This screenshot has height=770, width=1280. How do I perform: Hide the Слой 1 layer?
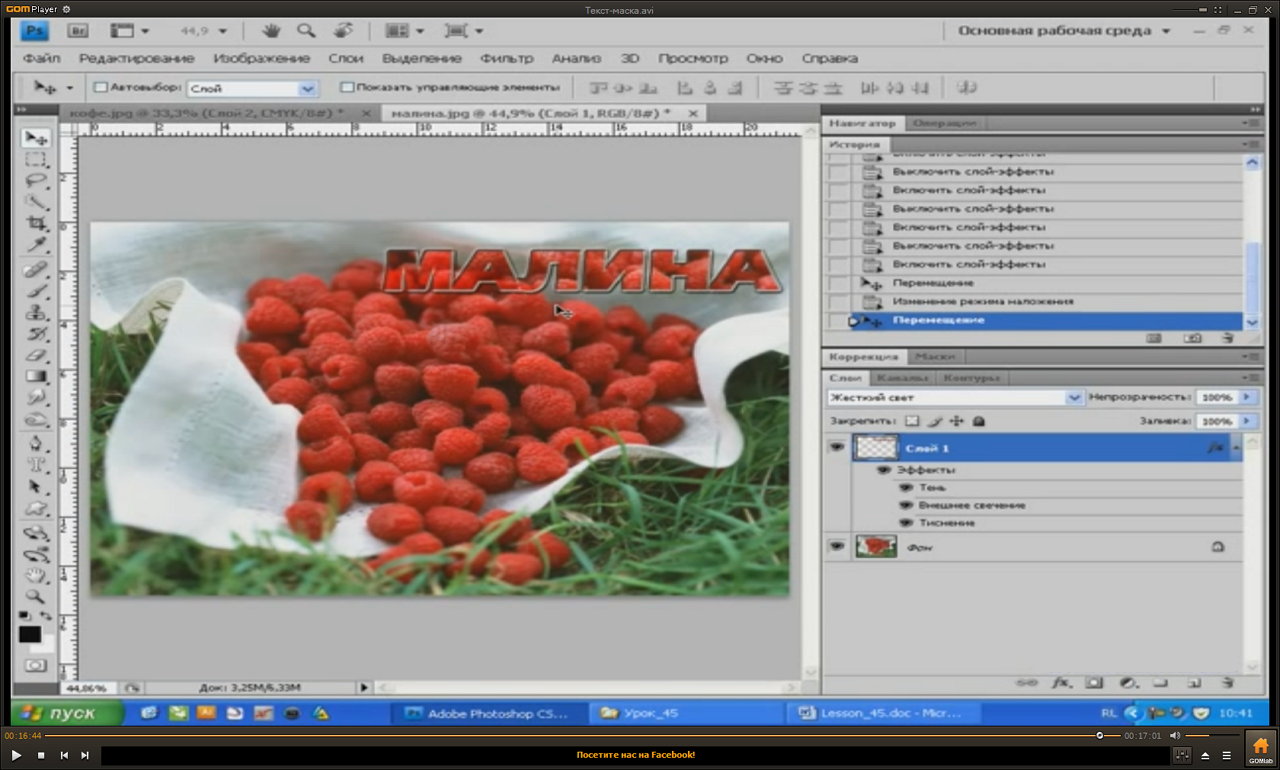pyautogui.click(x=836, y=448)
